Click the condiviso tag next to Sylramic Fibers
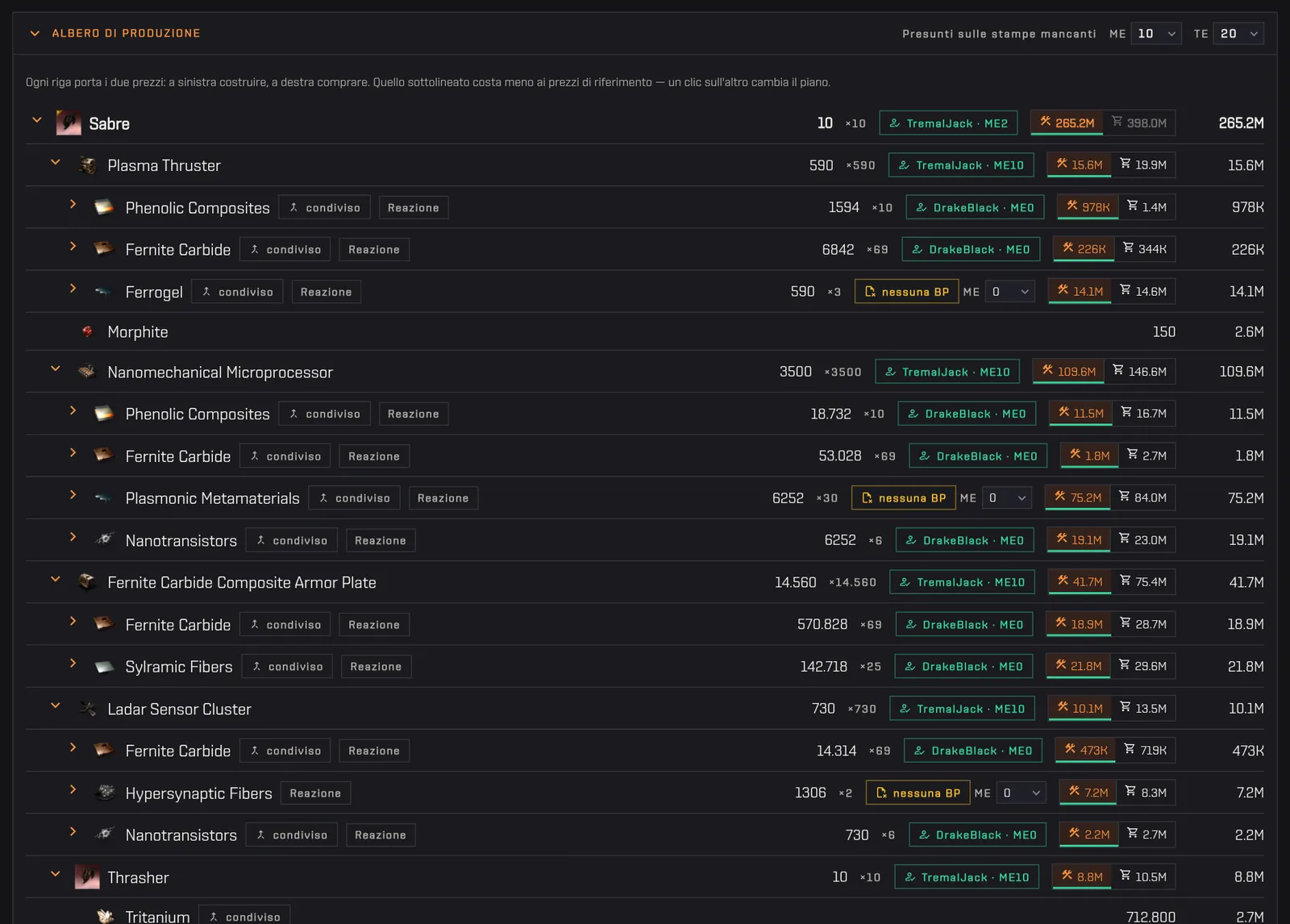This screenshot has width=1290, height=924. point(287,667)
